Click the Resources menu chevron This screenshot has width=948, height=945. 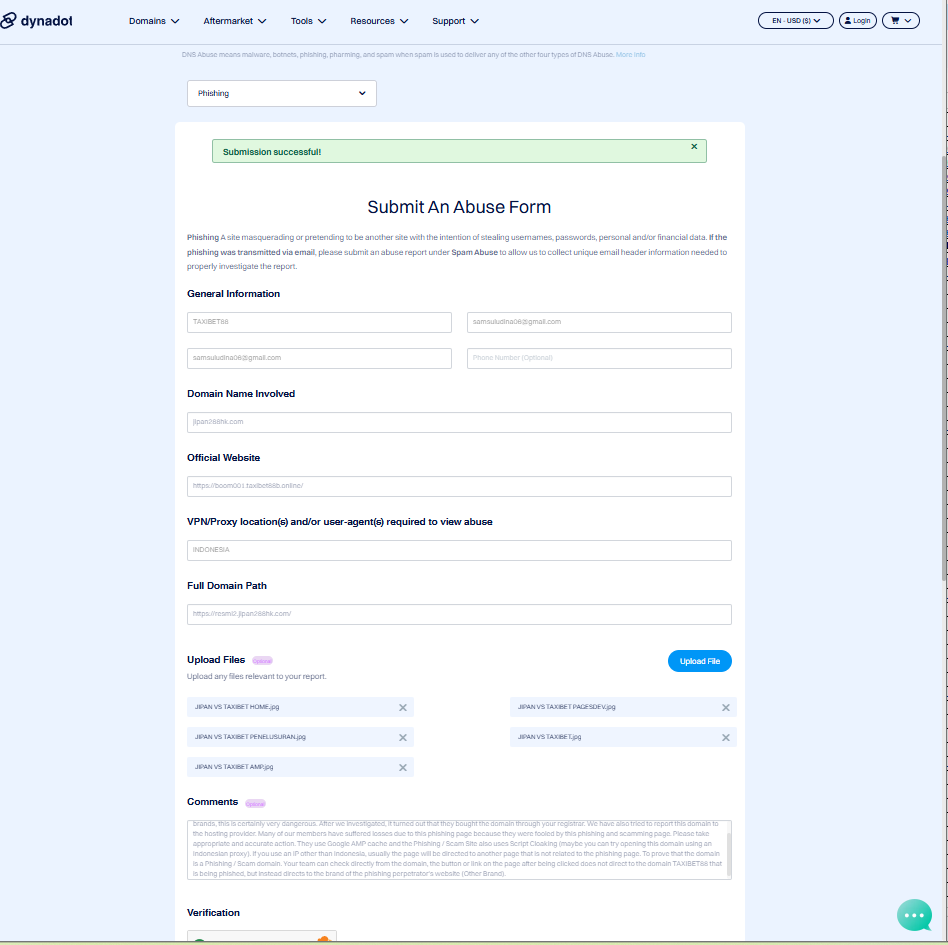coord(404,21)
